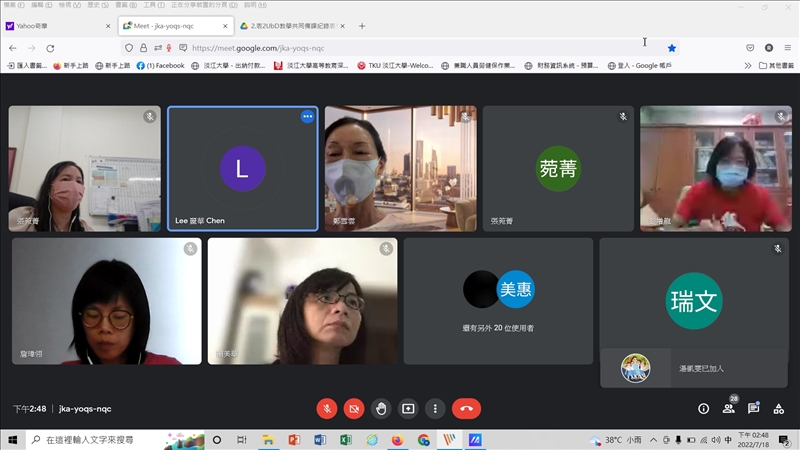800x450 pixels.
Task: Click the present screen icon
Action: tap(408, 408)
